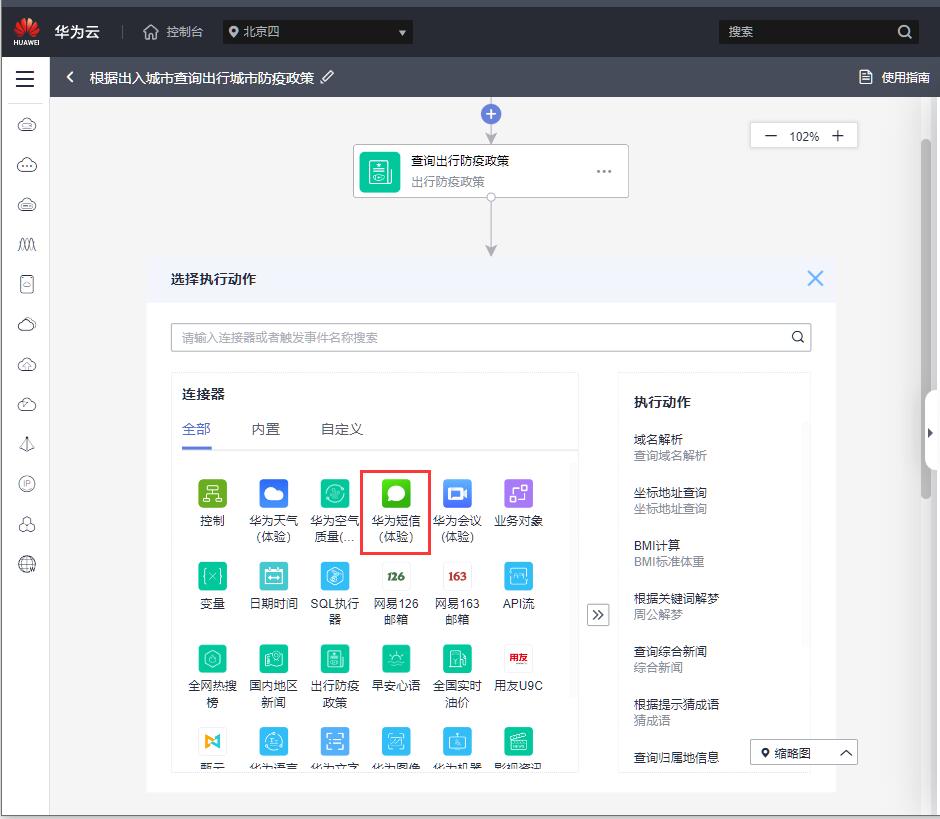Switch to the 全部 tab

(x=196, y=429)
